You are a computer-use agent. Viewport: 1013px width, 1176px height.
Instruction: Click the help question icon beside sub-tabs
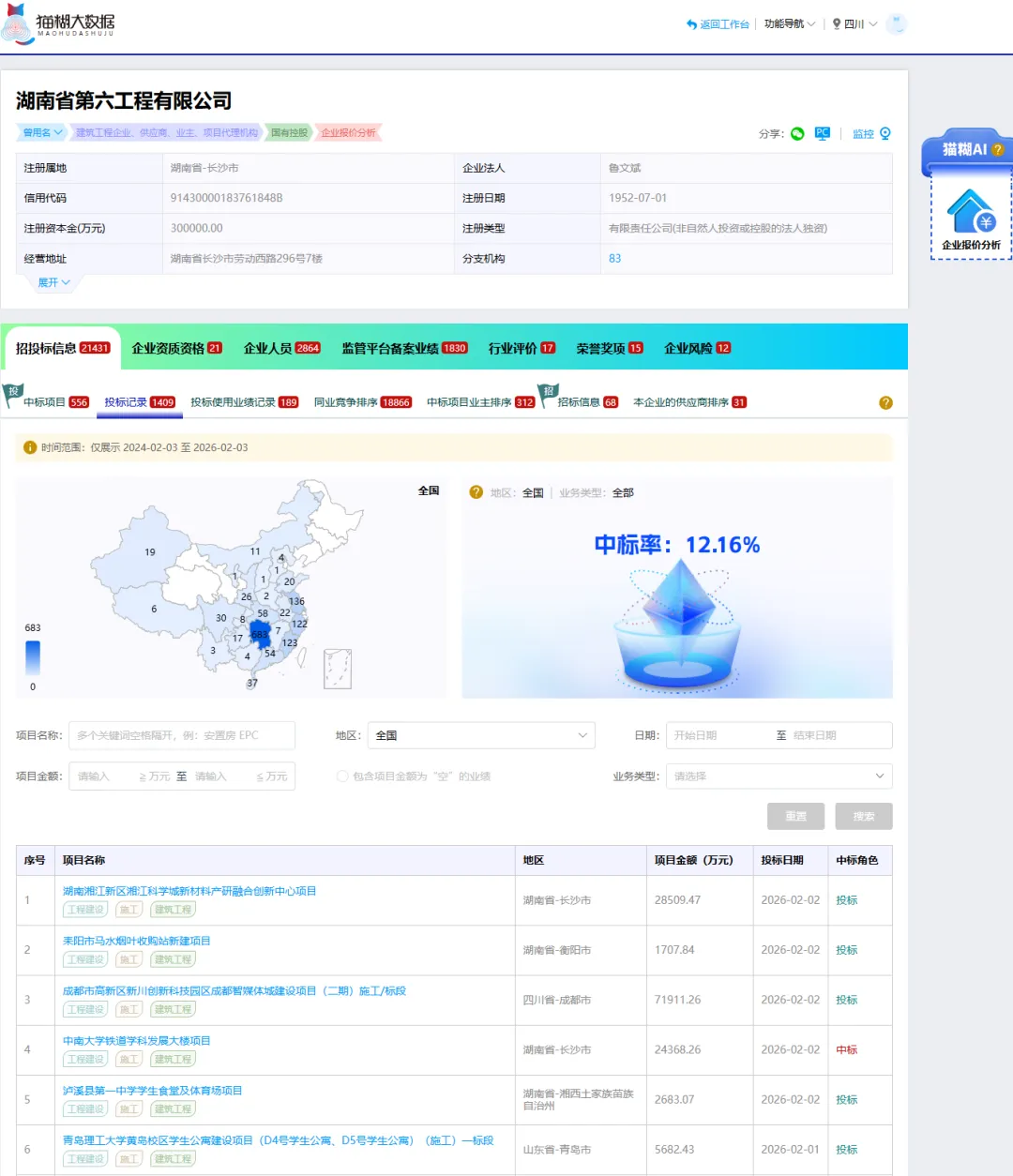pos(885,403)
